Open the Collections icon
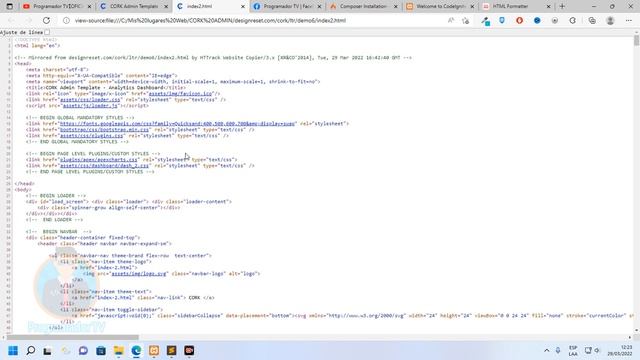The height and width of the screenshot is (360, 640). [x=592, y=20]
